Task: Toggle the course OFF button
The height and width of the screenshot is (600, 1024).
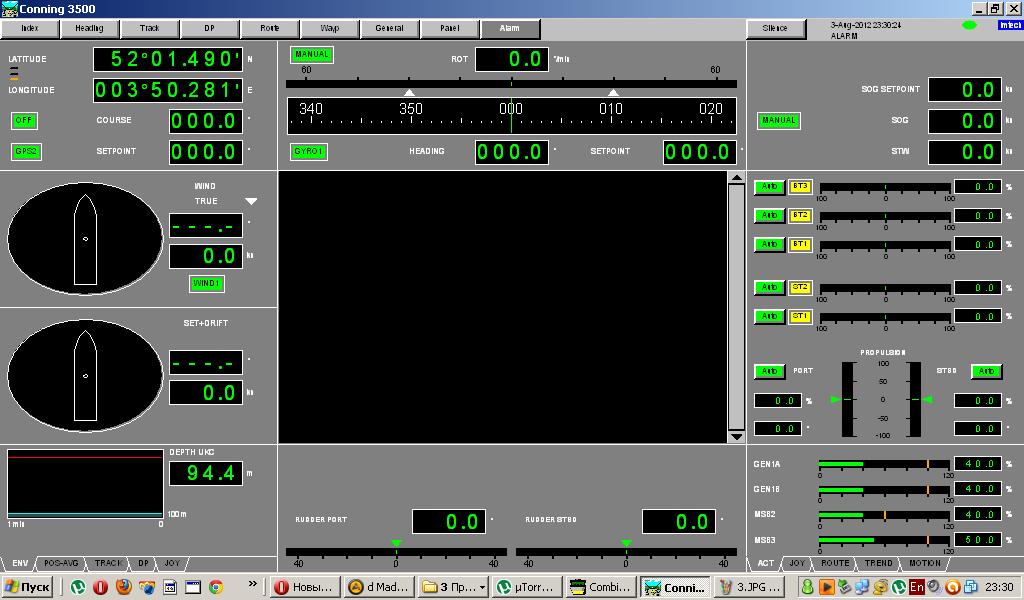Action: 25,121
